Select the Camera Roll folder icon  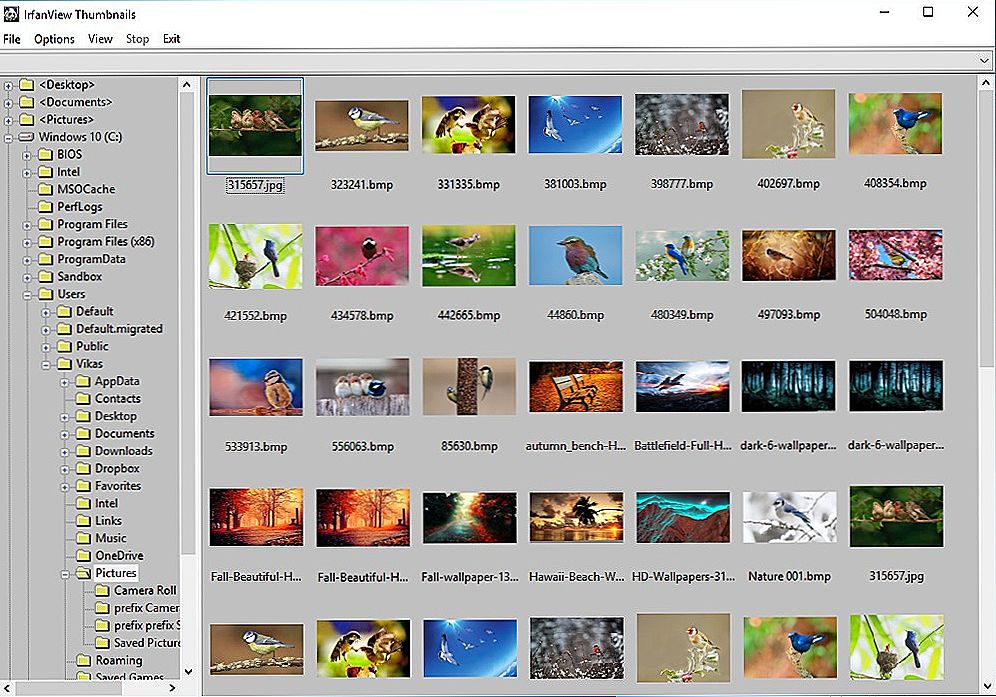(102, 591)
